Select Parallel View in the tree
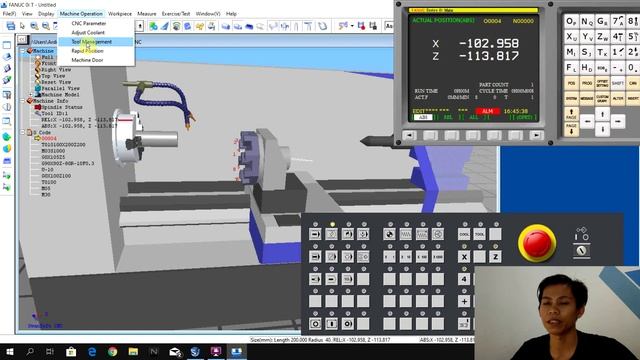The width and height of the screenshot is (640, 360). pos(60,88)
